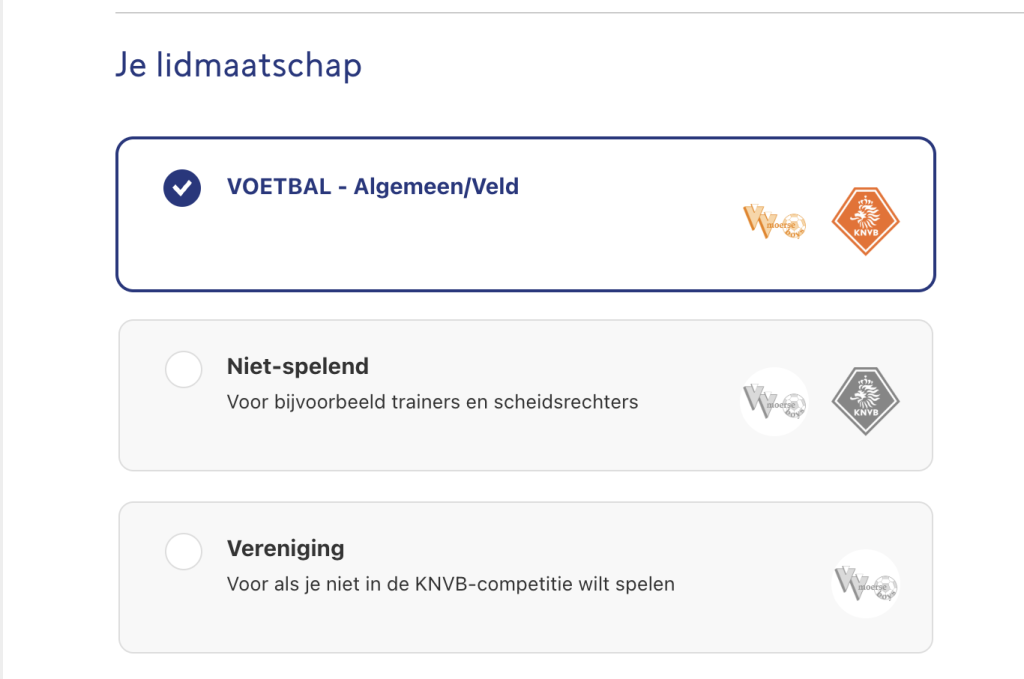Click the orange KNVB lion logo
This screenshot has height=679, width=1024.
coord(866,221)
